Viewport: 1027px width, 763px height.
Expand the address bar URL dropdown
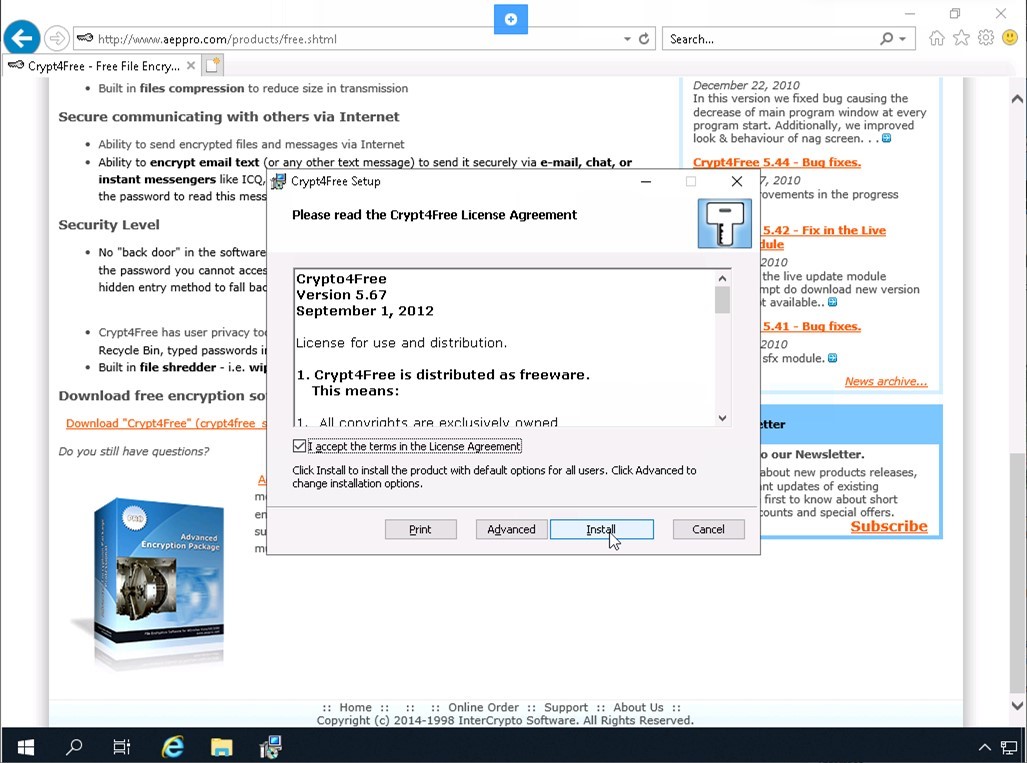pos(627,39)
